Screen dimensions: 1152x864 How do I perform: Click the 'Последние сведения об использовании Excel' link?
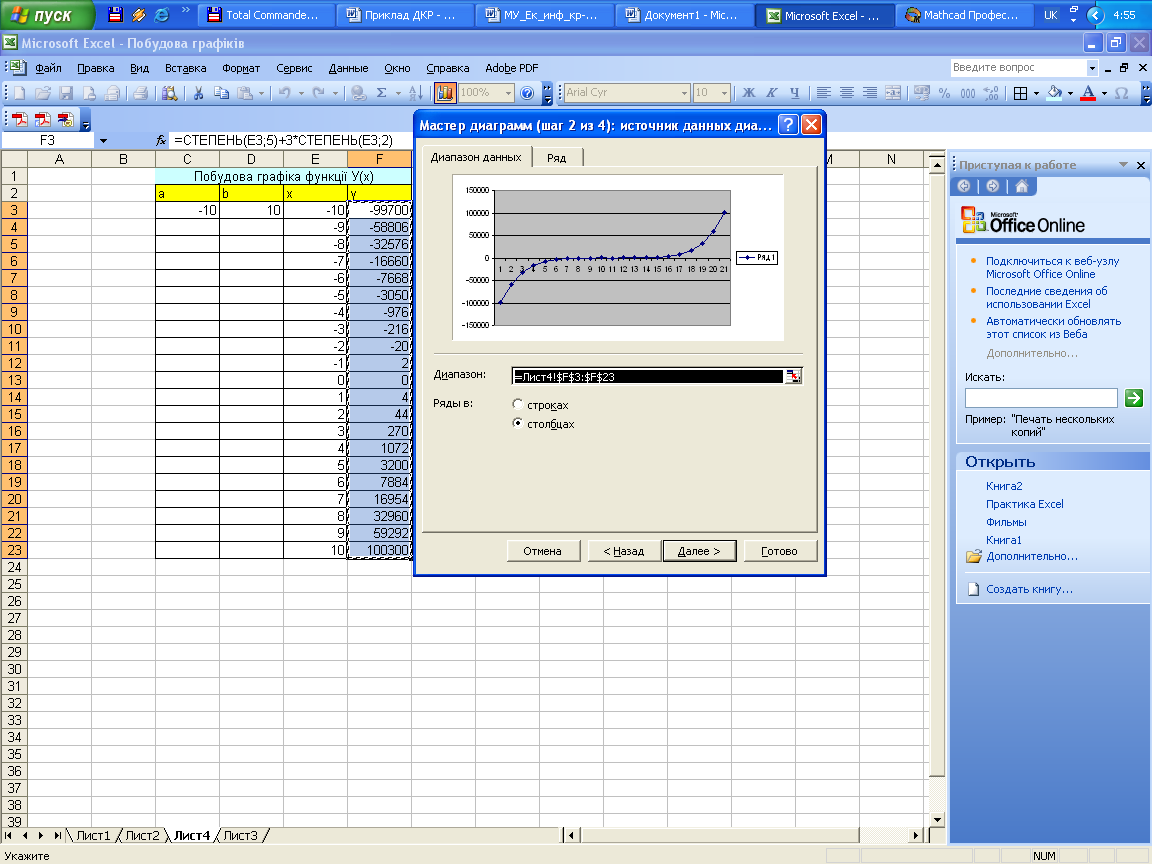click(1046, 298)
